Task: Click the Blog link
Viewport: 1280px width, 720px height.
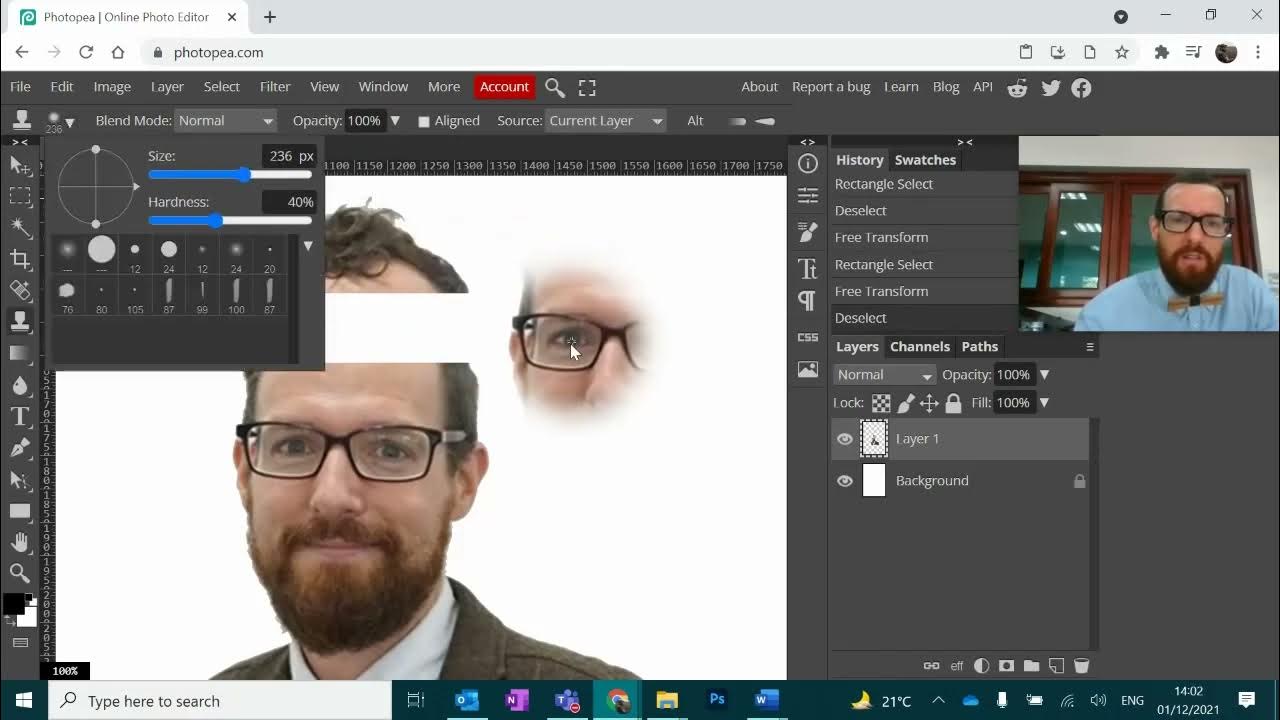Action: [946, 87]
